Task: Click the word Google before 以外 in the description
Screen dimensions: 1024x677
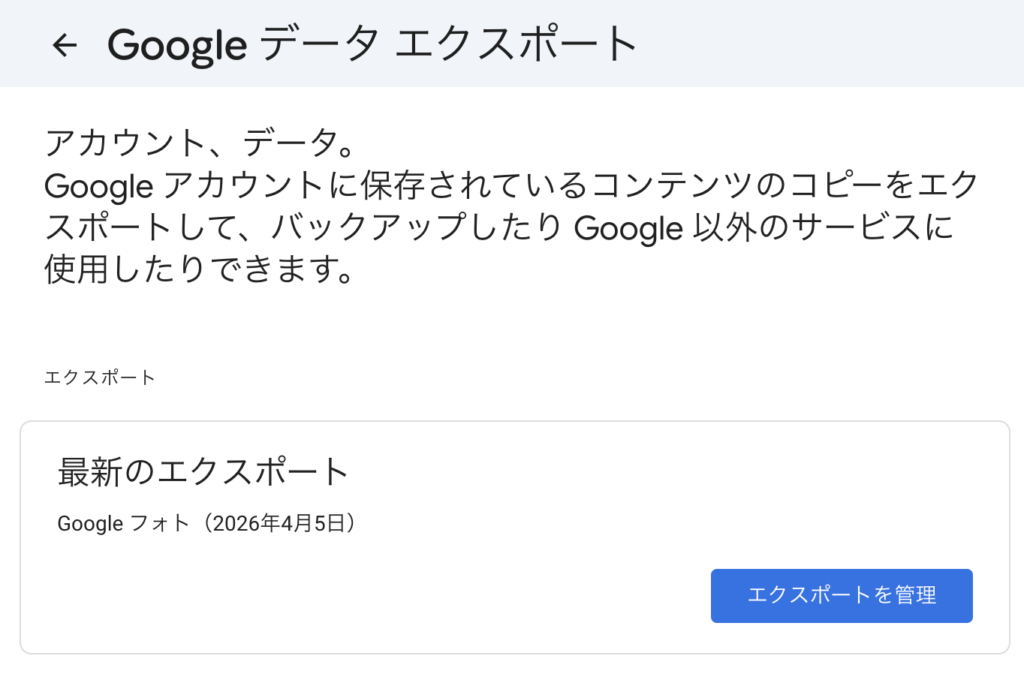Action: coord(628,229)
